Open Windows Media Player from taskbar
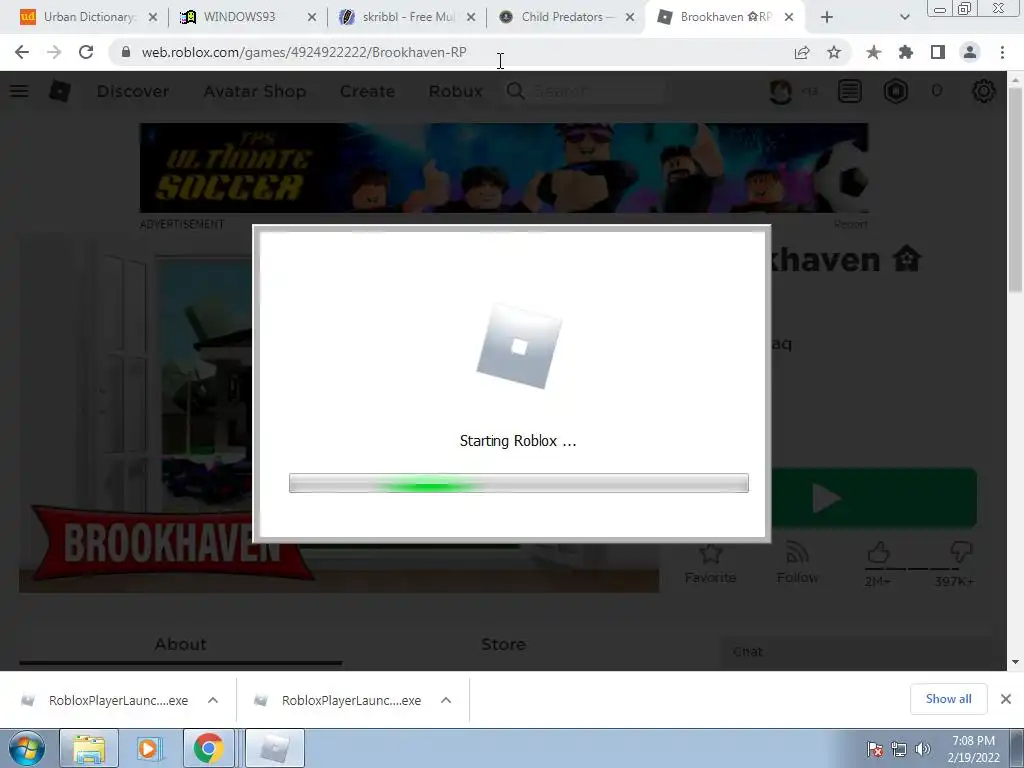1024x768 pixels. [x=148, y=748]
